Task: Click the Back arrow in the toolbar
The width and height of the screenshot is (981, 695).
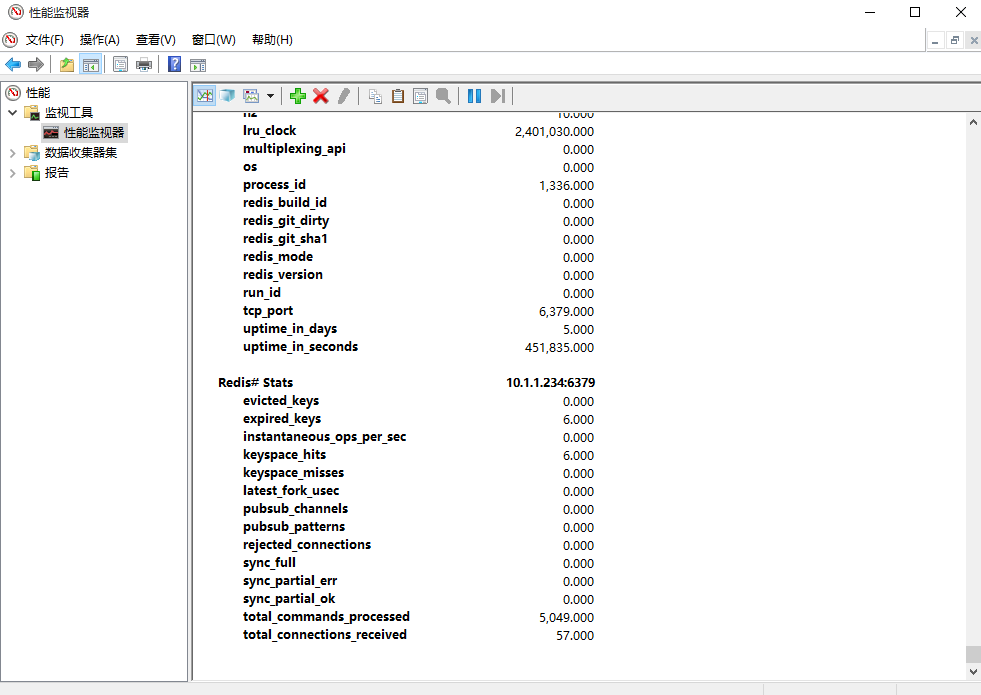Action: tap(13, 64)
